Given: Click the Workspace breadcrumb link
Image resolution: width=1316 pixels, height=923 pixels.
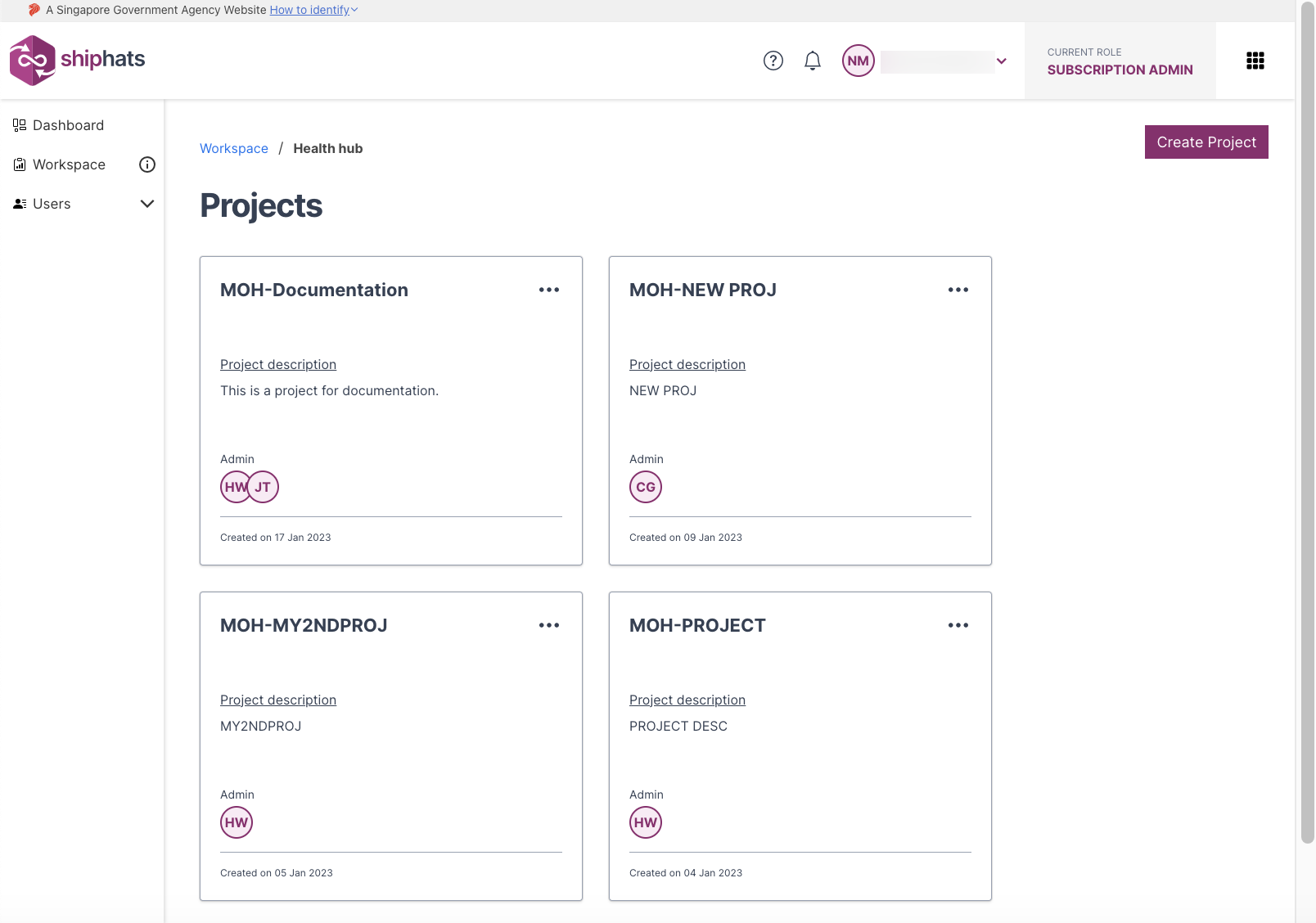Looking at the screenshot, I should (x=234, y=148).
